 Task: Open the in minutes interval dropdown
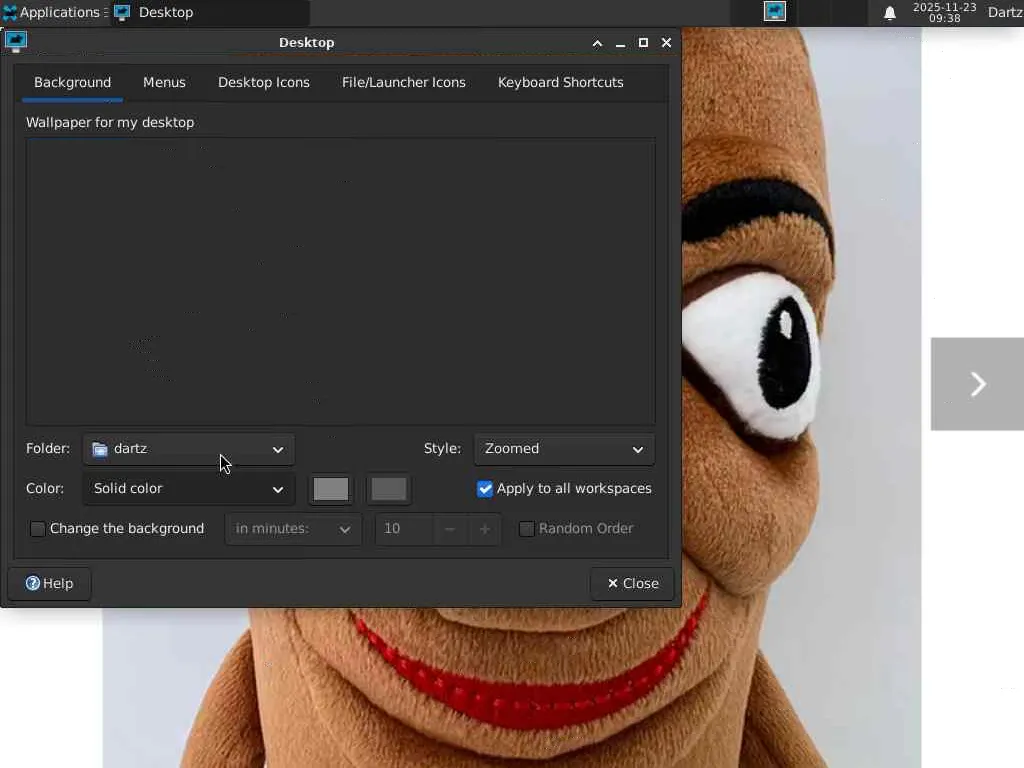pyautogui.click(x=293, y=529)
